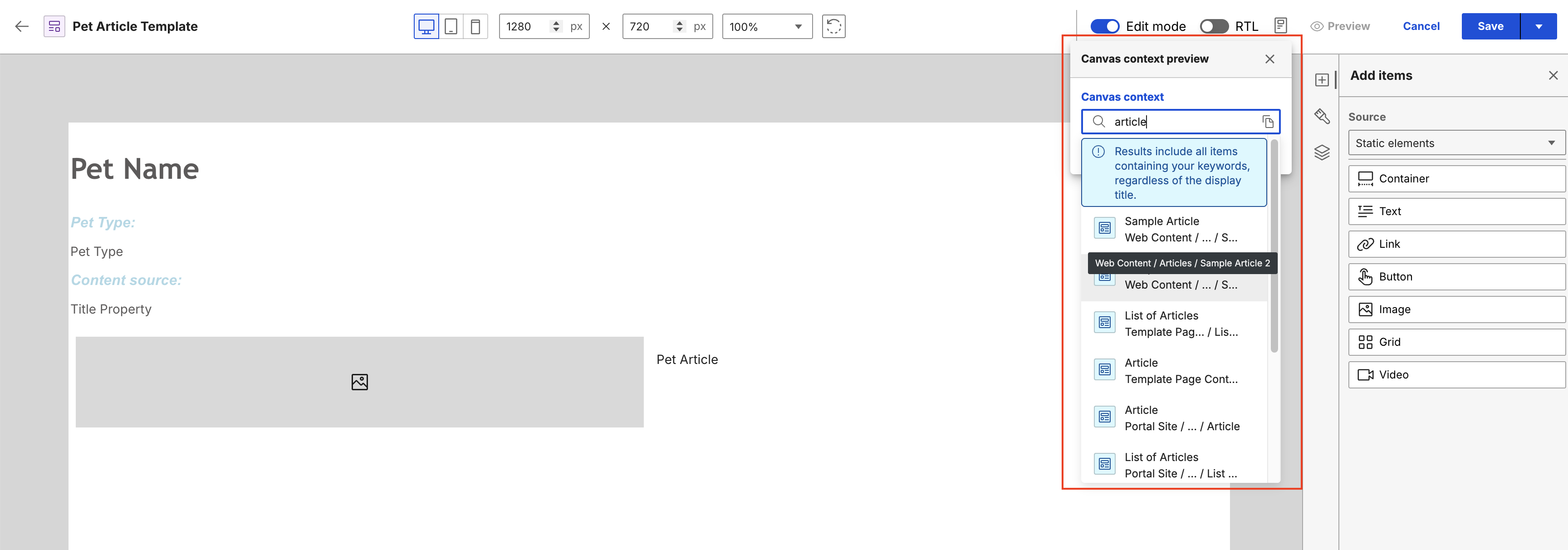This screenshot has width=1568, height=550.
Task: Select Sample Article search result
Action: click(1174, 230)
